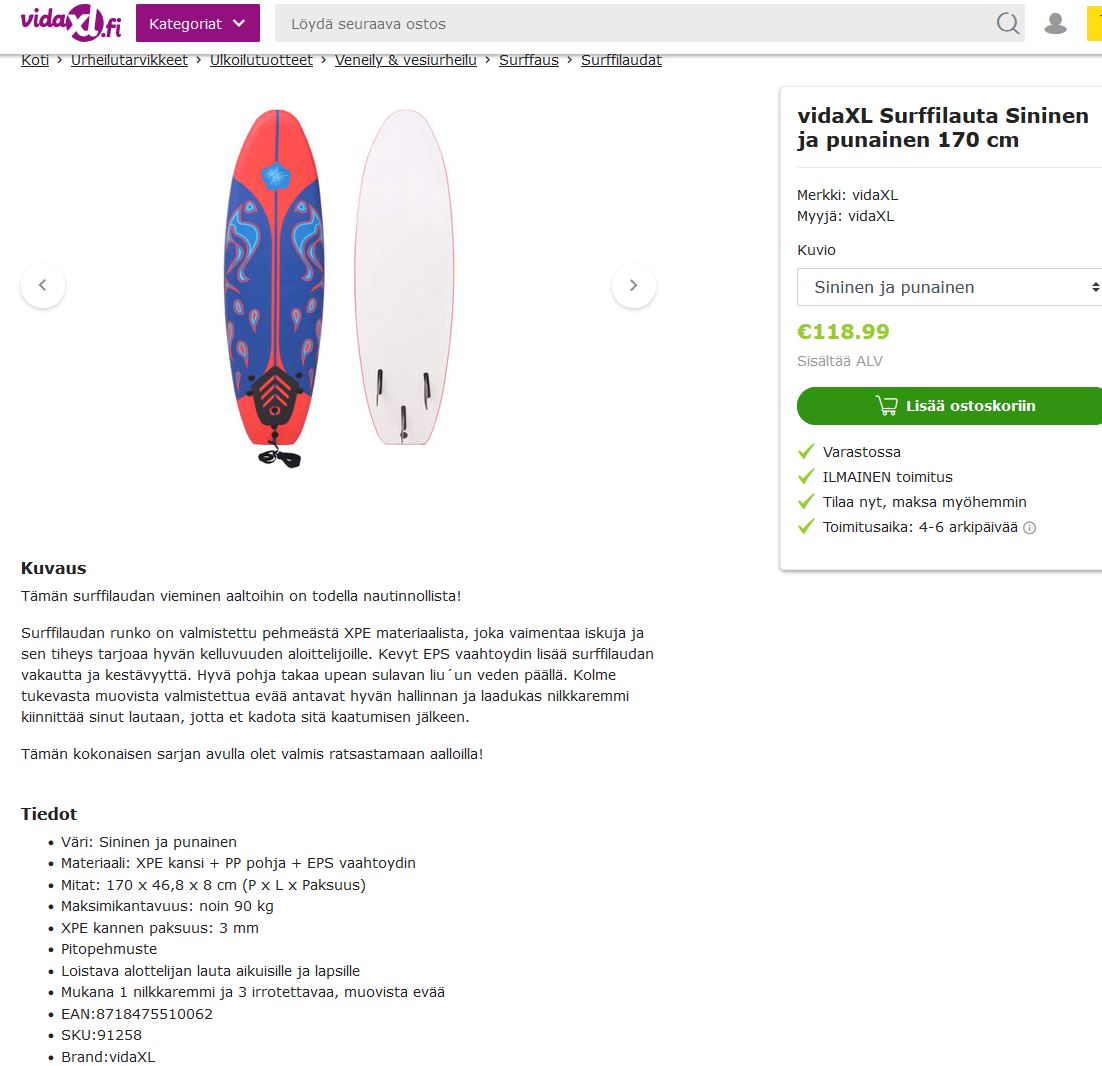
Task: Go to Surffaus category link
Action: (x=529, y=60)
